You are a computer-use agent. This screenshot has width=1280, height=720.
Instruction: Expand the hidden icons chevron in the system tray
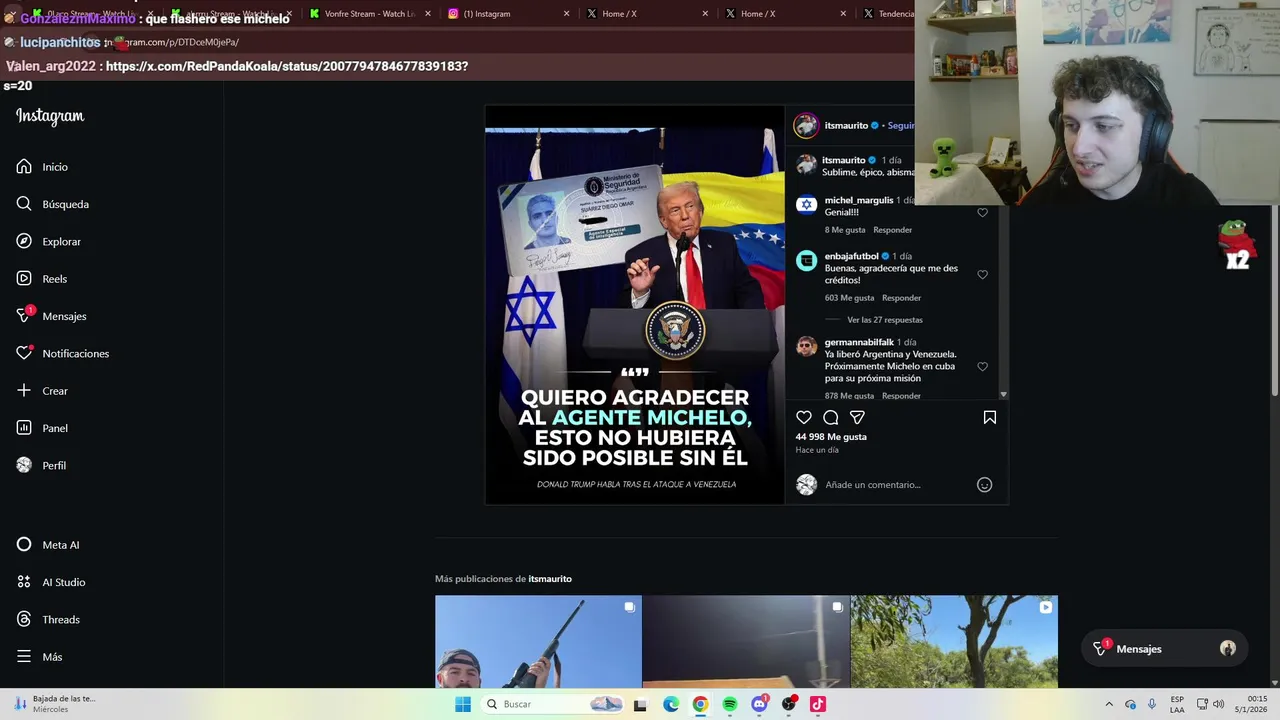(x=1109, y=704)
